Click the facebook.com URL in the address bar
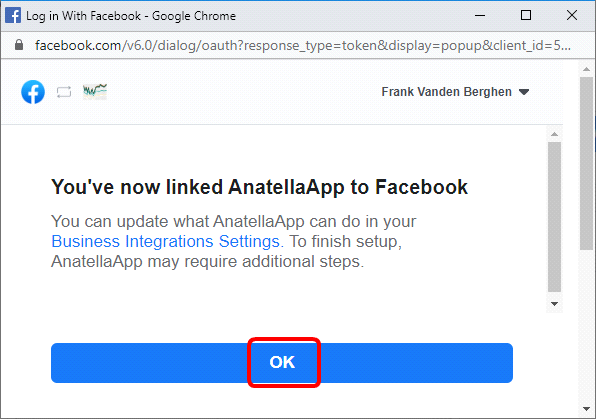The height and width of the screenshot is (419, 596). point(303,46)
